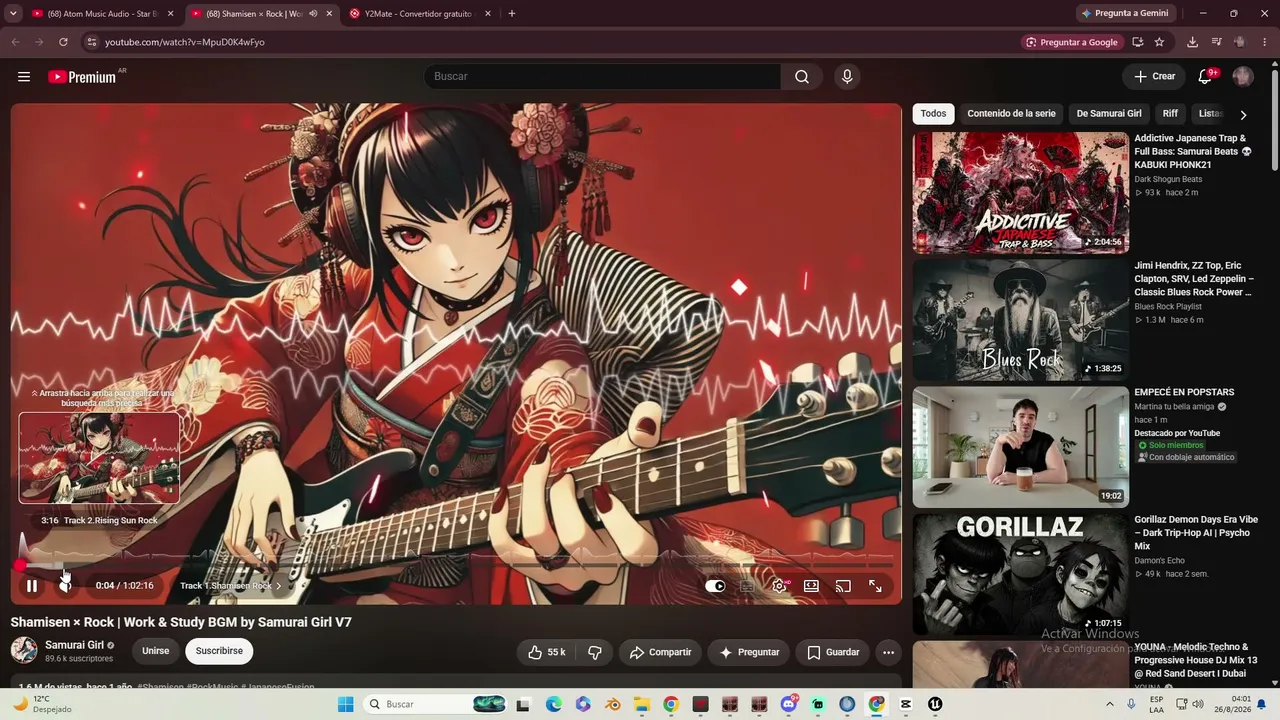Open the Windows Start menu

tap(346, 704)
